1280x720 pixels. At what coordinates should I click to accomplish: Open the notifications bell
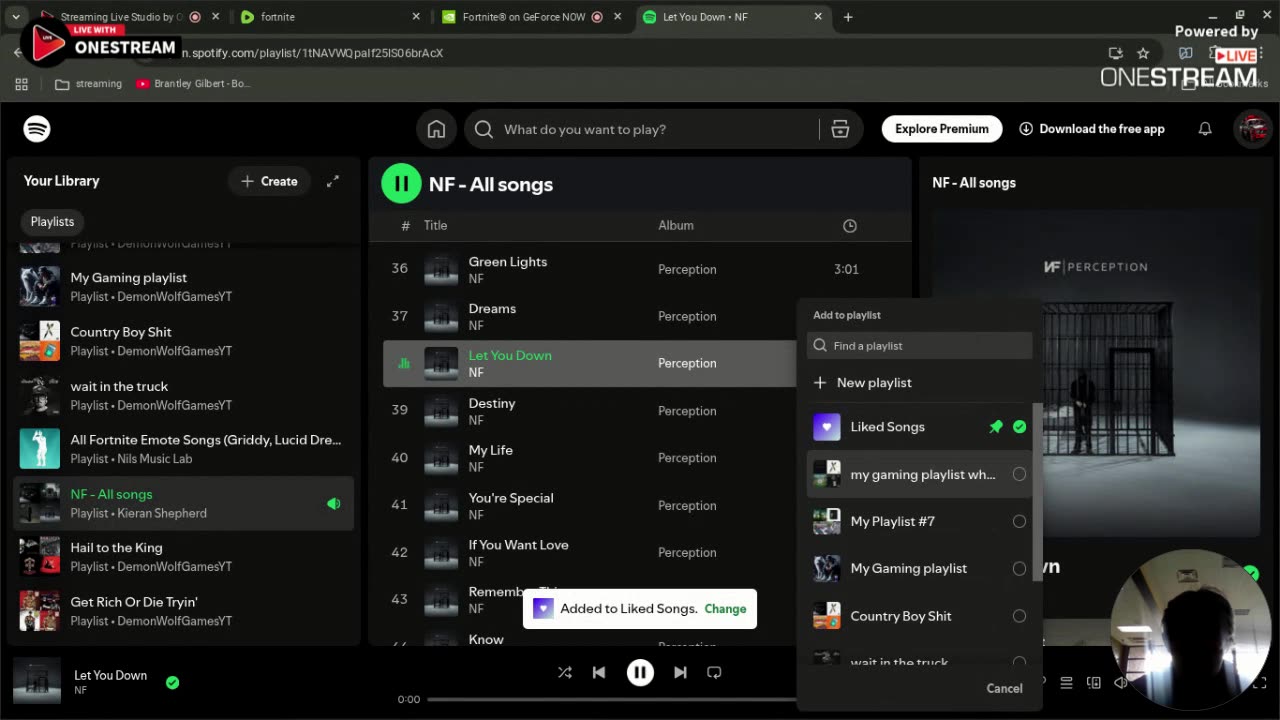(x=1205, y=129)
